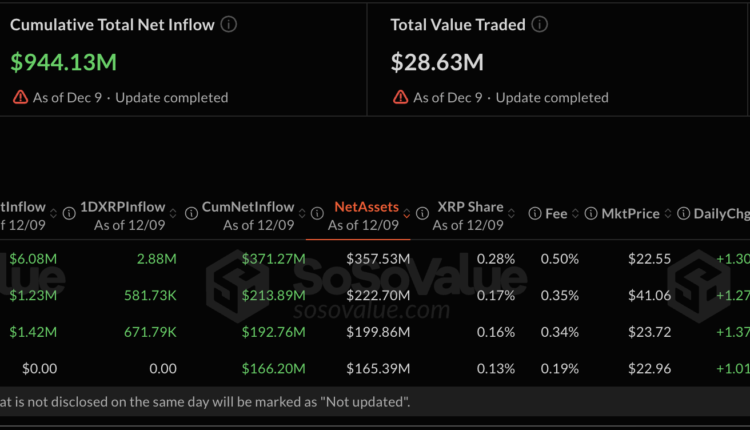Click info icon beside Total Value Traded

[x=540, y=24]
